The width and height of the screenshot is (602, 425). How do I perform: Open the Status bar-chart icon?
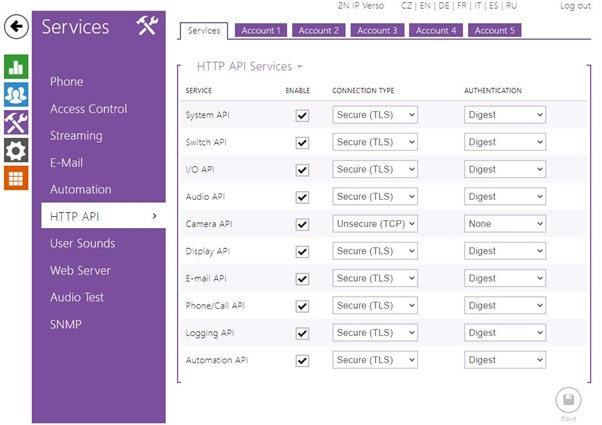pyautogui.click(x=15, y=67)
